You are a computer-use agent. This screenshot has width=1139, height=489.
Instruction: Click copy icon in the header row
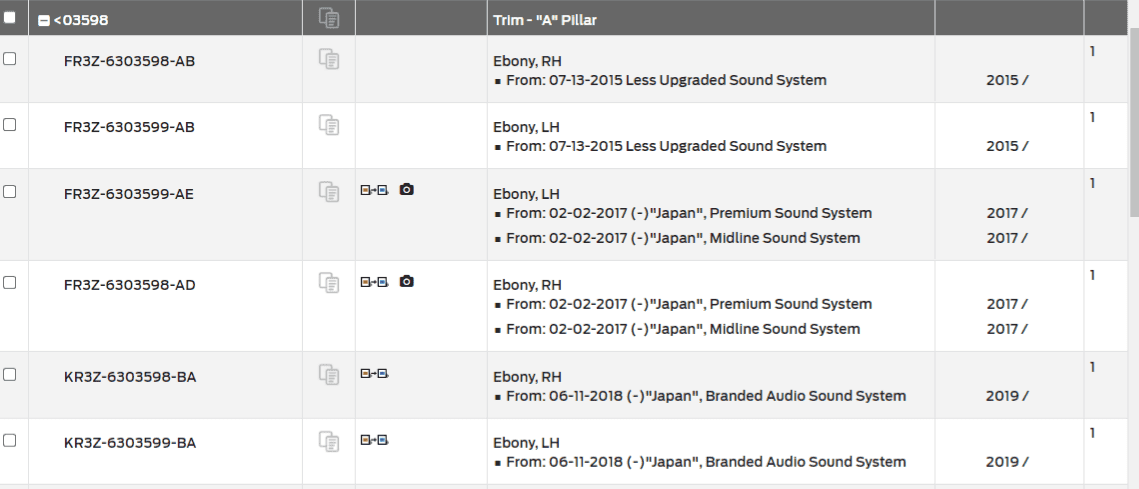point(329,17)
